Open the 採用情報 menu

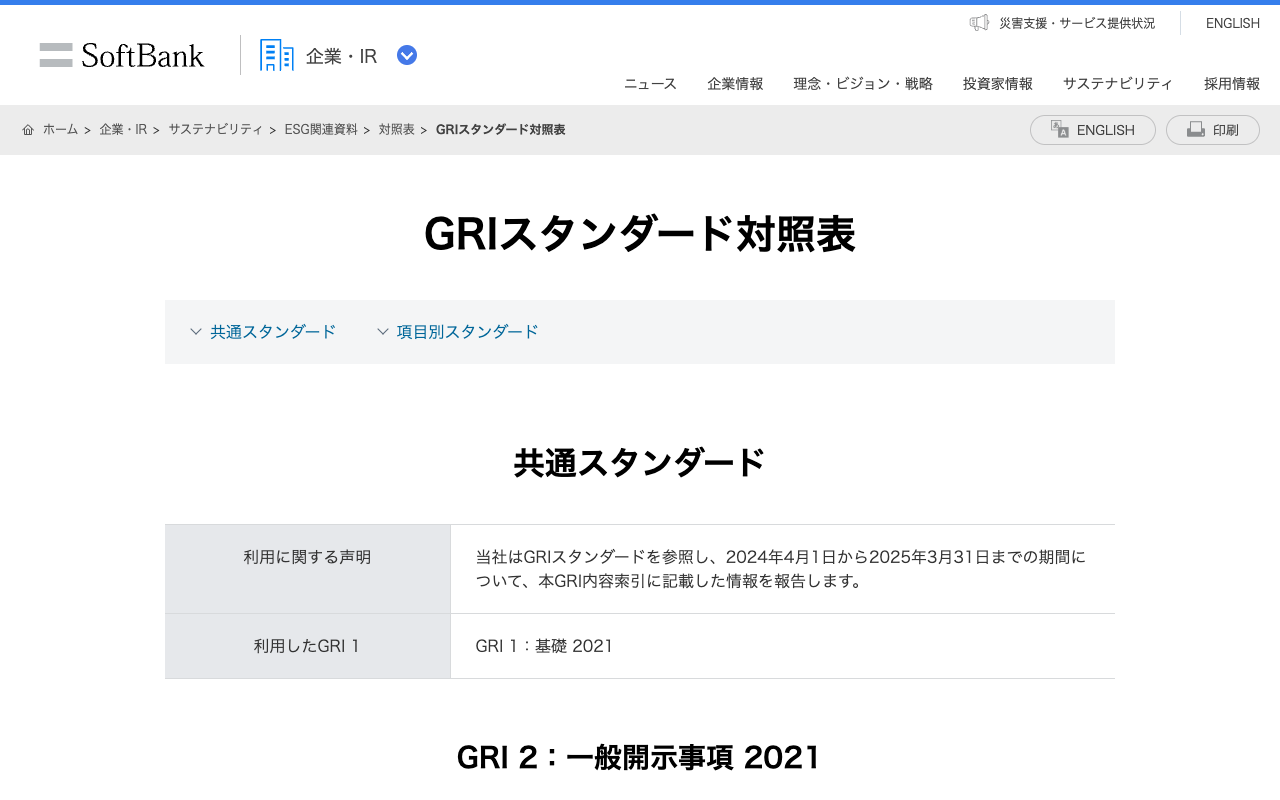pos(1232,84)
